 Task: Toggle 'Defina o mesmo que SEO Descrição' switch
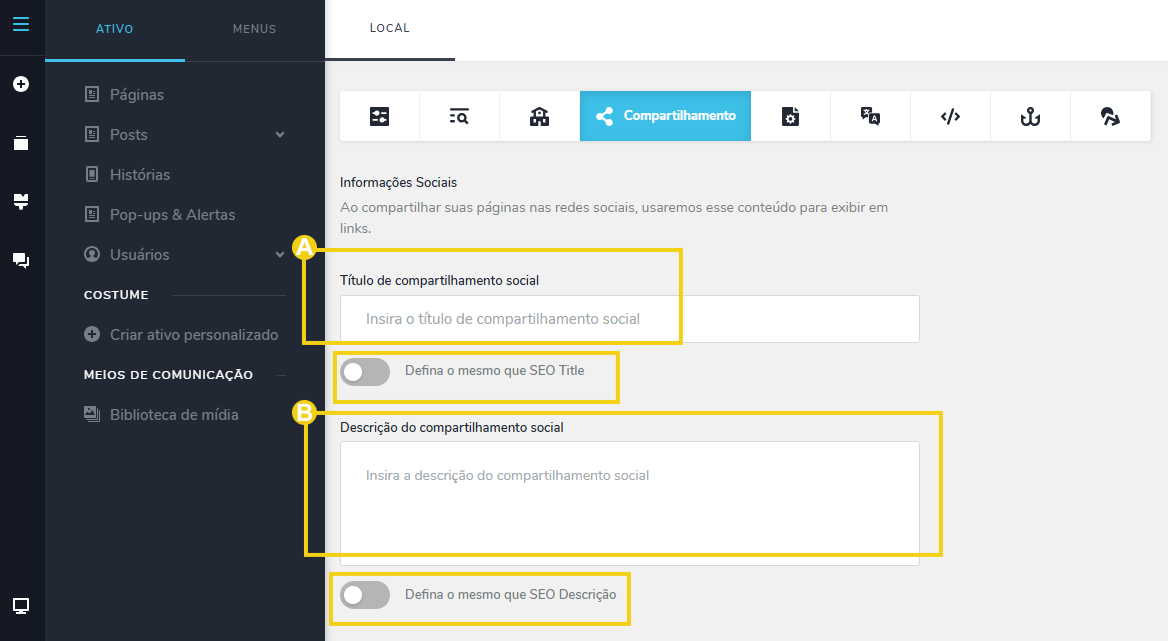pyautogui.click(x=365, y=595)
